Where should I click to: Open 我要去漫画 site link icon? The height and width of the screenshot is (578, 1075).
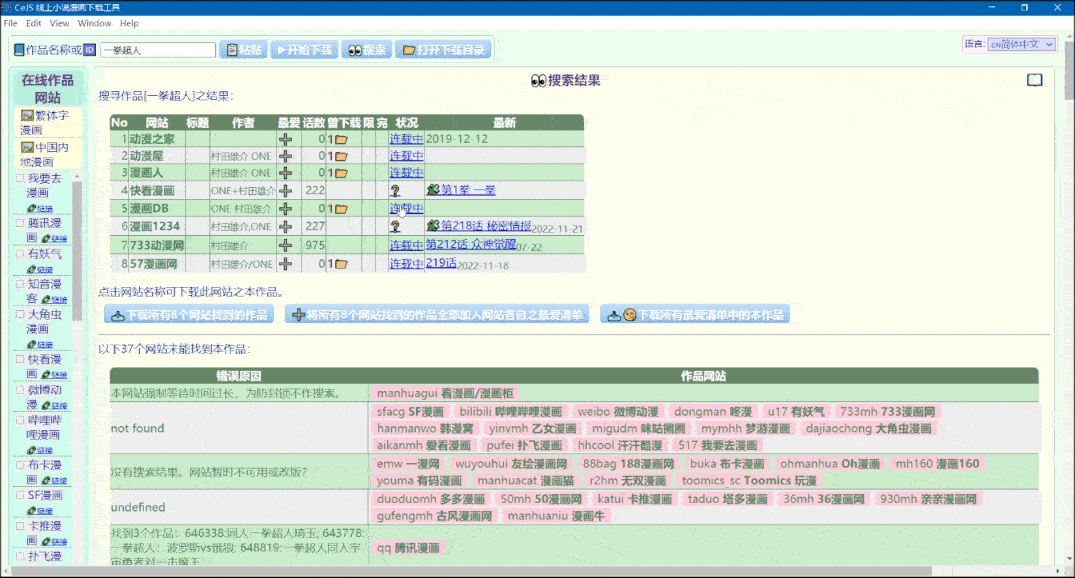coord(40,208)
